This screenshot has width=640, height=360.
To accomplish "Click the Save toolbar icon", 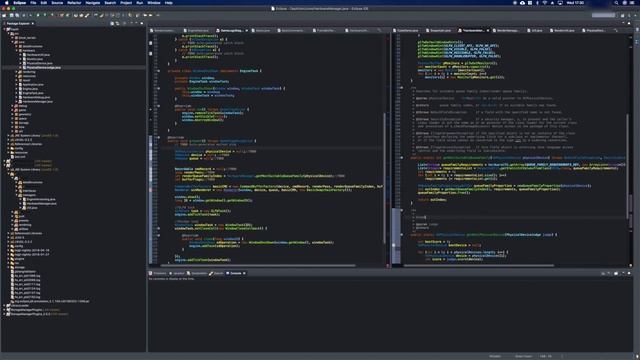I will click(12, 15).
